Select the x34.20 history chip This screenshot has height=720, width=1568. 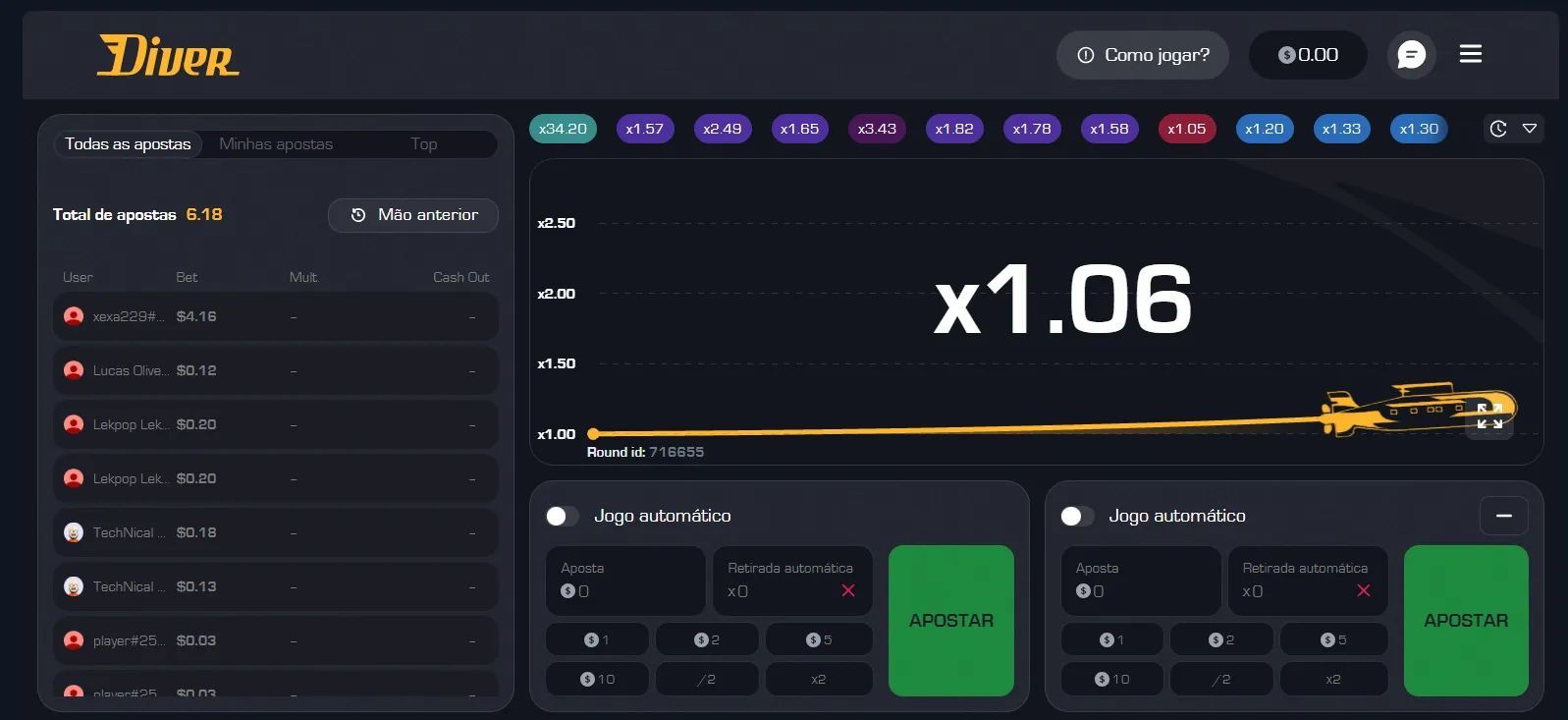[x=563, y=129]
